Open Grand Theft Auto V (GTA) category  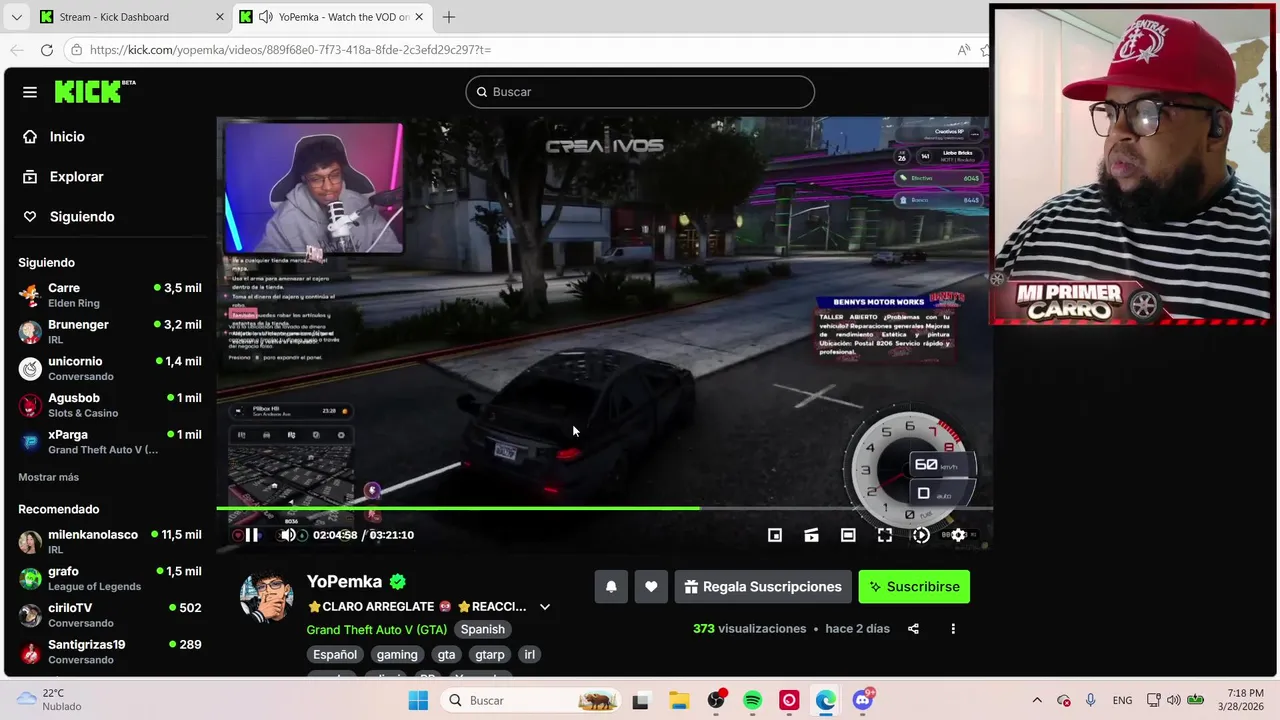click(x=377, y=629)
